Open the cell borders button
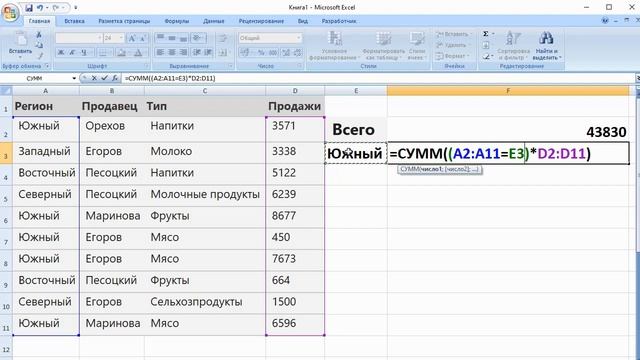Image resolution: width=640 pixels, height=360 pixels. (x=104, y=52)
